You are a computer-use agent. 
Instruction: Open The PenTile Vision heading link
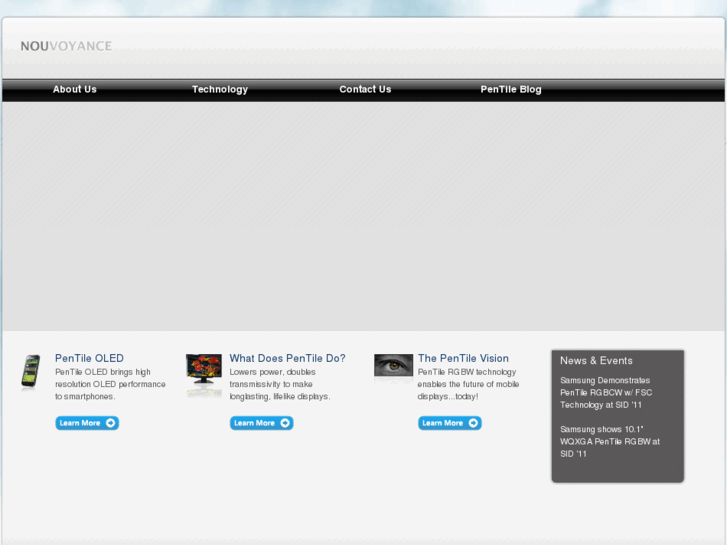pyautogui.click(x=463, y=358)
